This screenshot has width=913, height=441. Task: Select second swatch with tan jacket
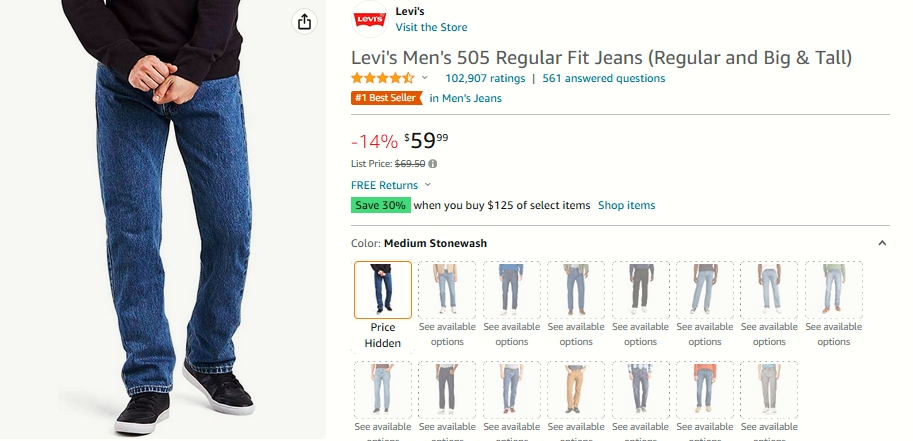coord(447,290)
